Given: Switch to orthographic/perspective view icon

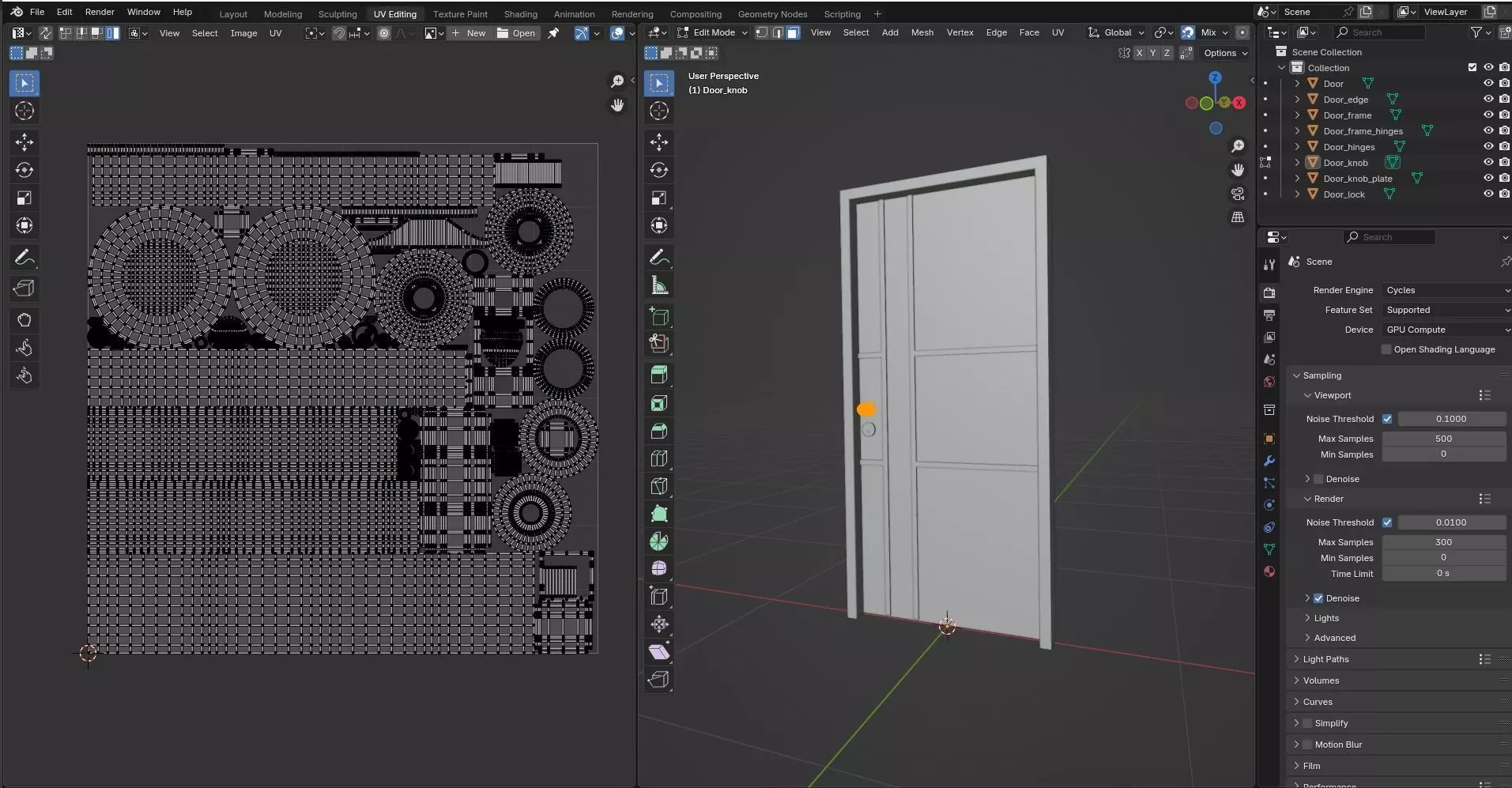Looking at the screenshot, I should coord(1238,217).
